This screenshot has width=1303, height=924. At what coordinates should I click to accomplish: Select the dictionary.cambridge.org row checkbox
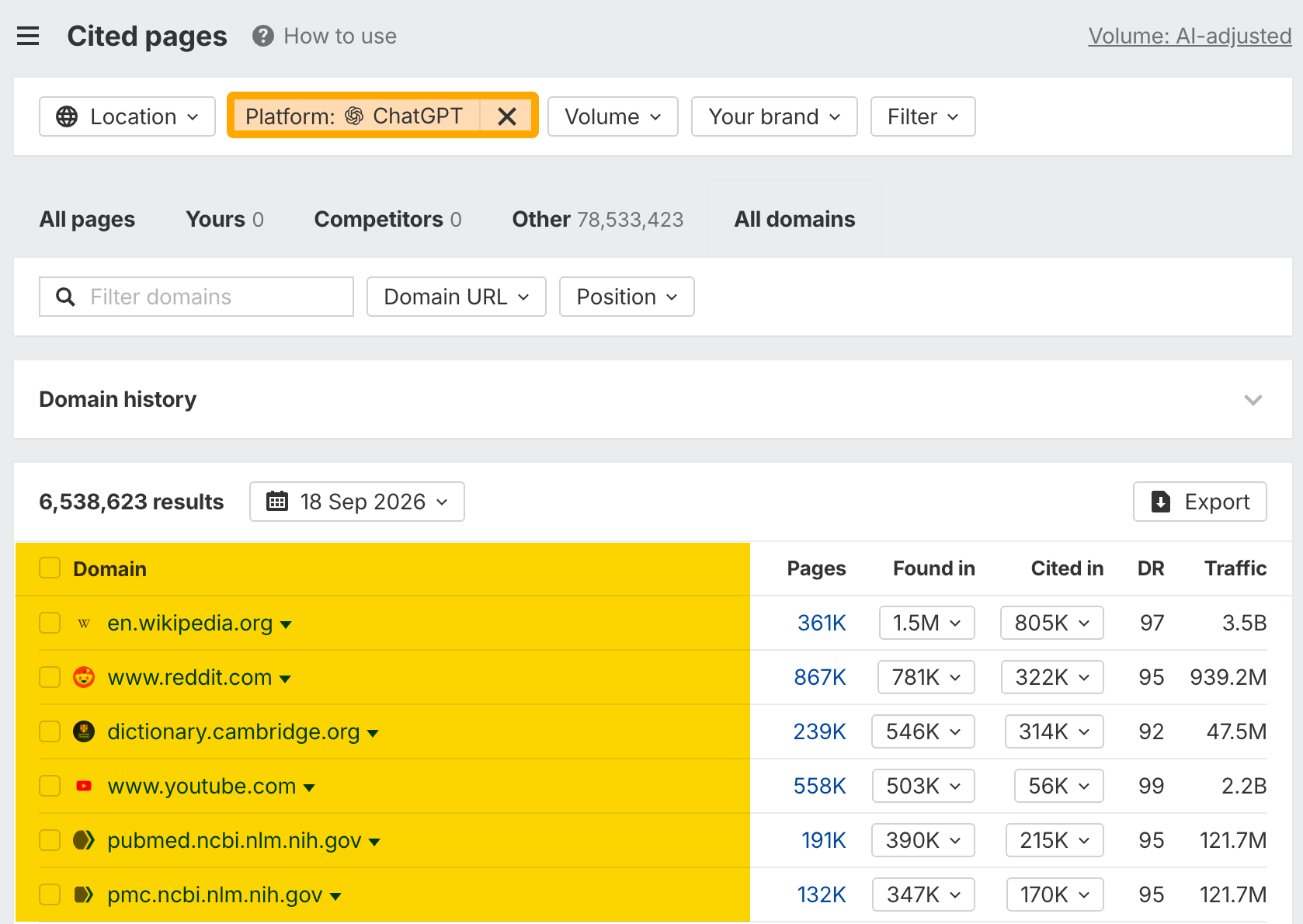[50, 731]
